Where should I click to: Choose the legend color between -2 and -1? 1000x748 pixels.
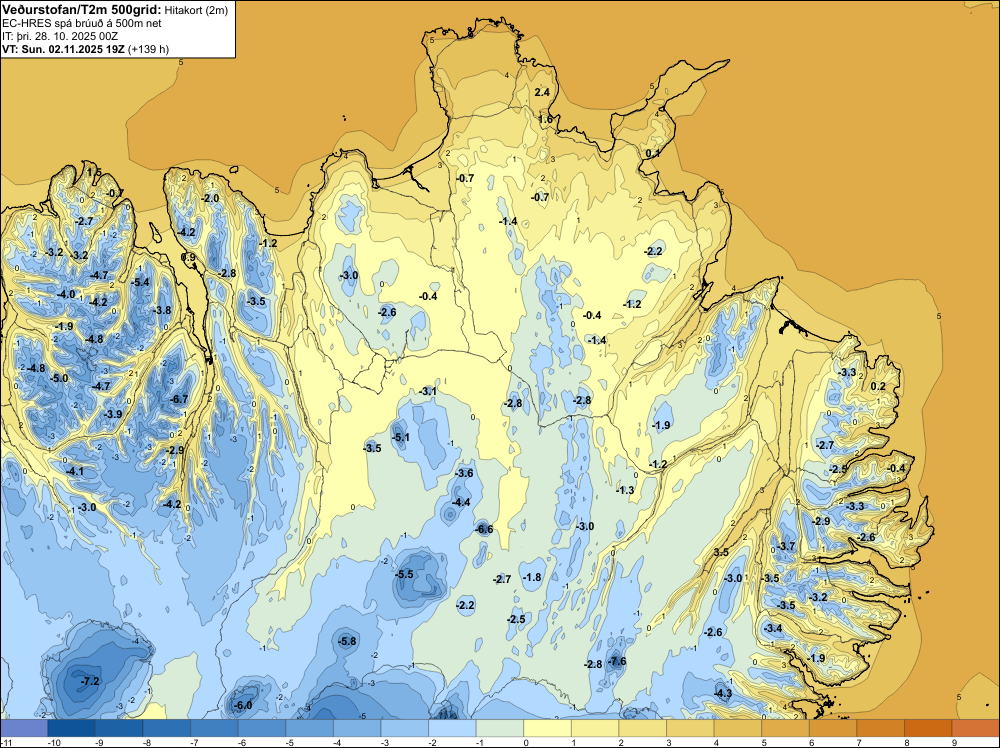point(452,728)
